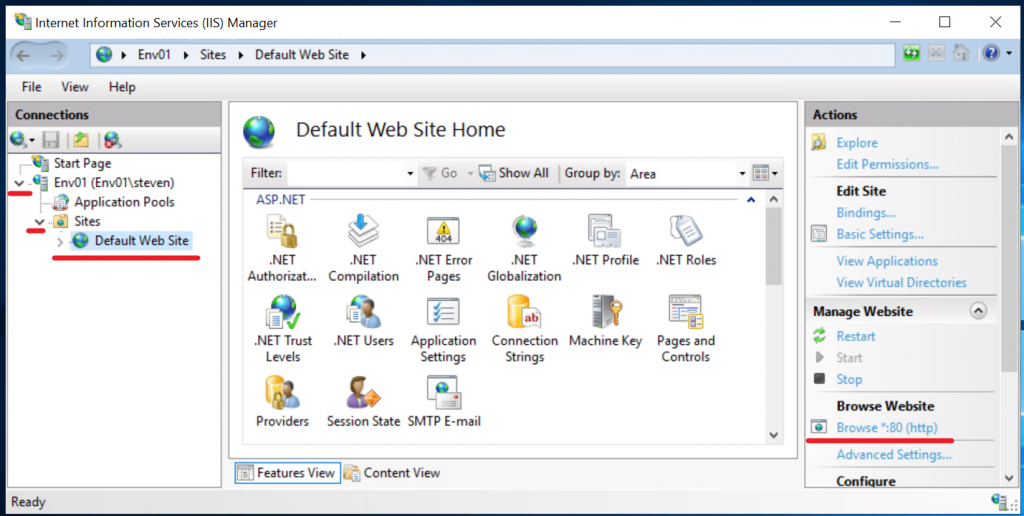Open the Help menu
This screenshot has width=1024, height=516.
coord(122,87)
